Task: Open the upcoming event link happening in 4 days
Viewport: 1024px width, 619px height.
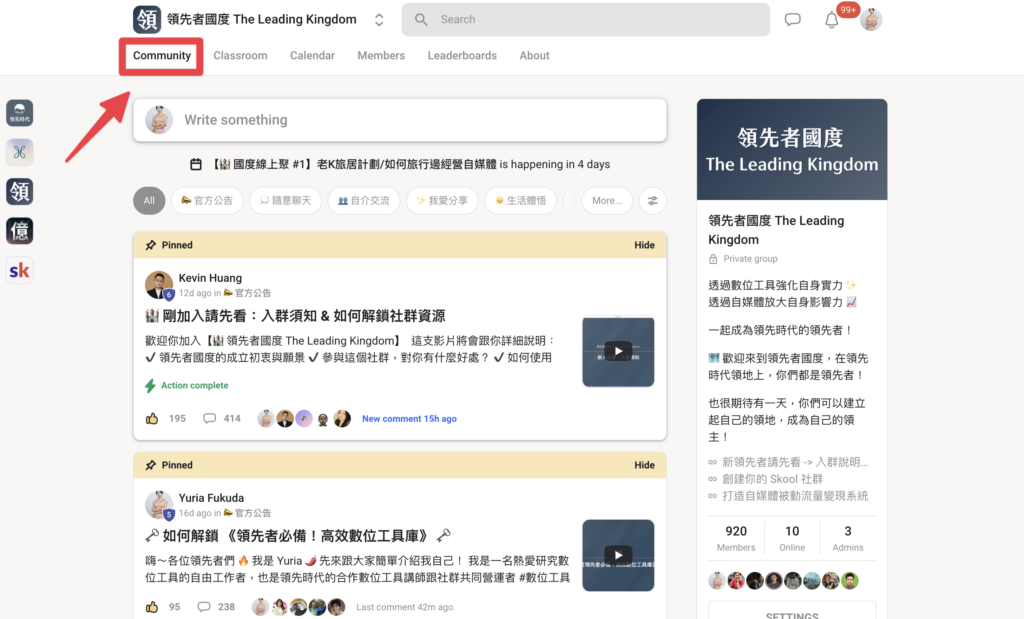Action: click(411, 164)
